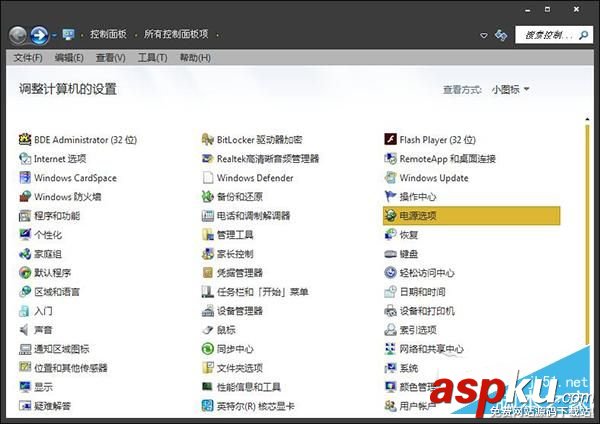Click the refresh button near address bar
The width and height of the screenshot is (600, 424).
coord(501,35)
